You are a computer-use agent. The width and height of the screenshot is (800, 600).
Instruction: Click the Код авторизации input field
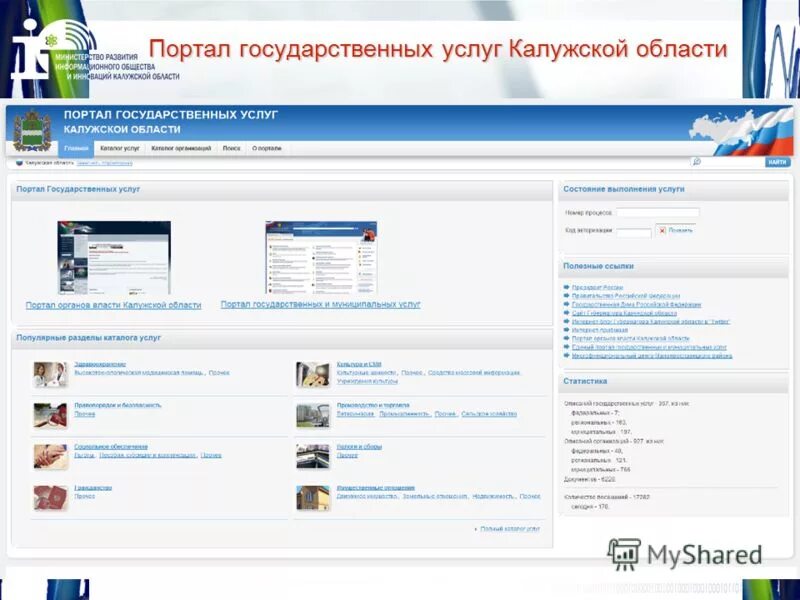point(633,233)
